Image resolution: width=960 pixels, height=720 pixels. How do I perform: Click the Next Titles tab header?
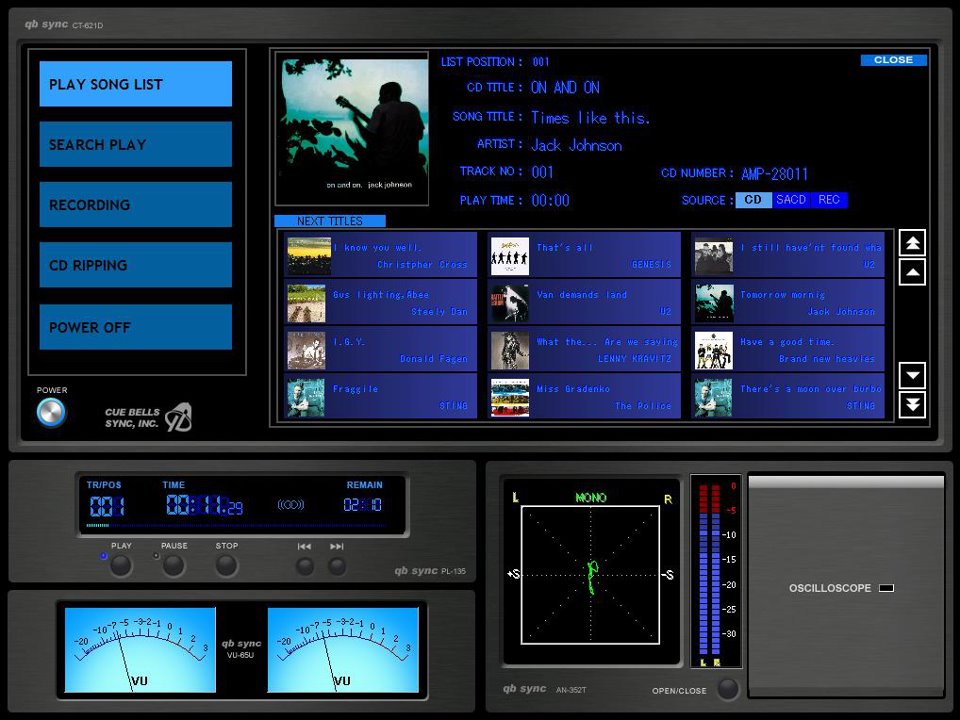(330, 221)
